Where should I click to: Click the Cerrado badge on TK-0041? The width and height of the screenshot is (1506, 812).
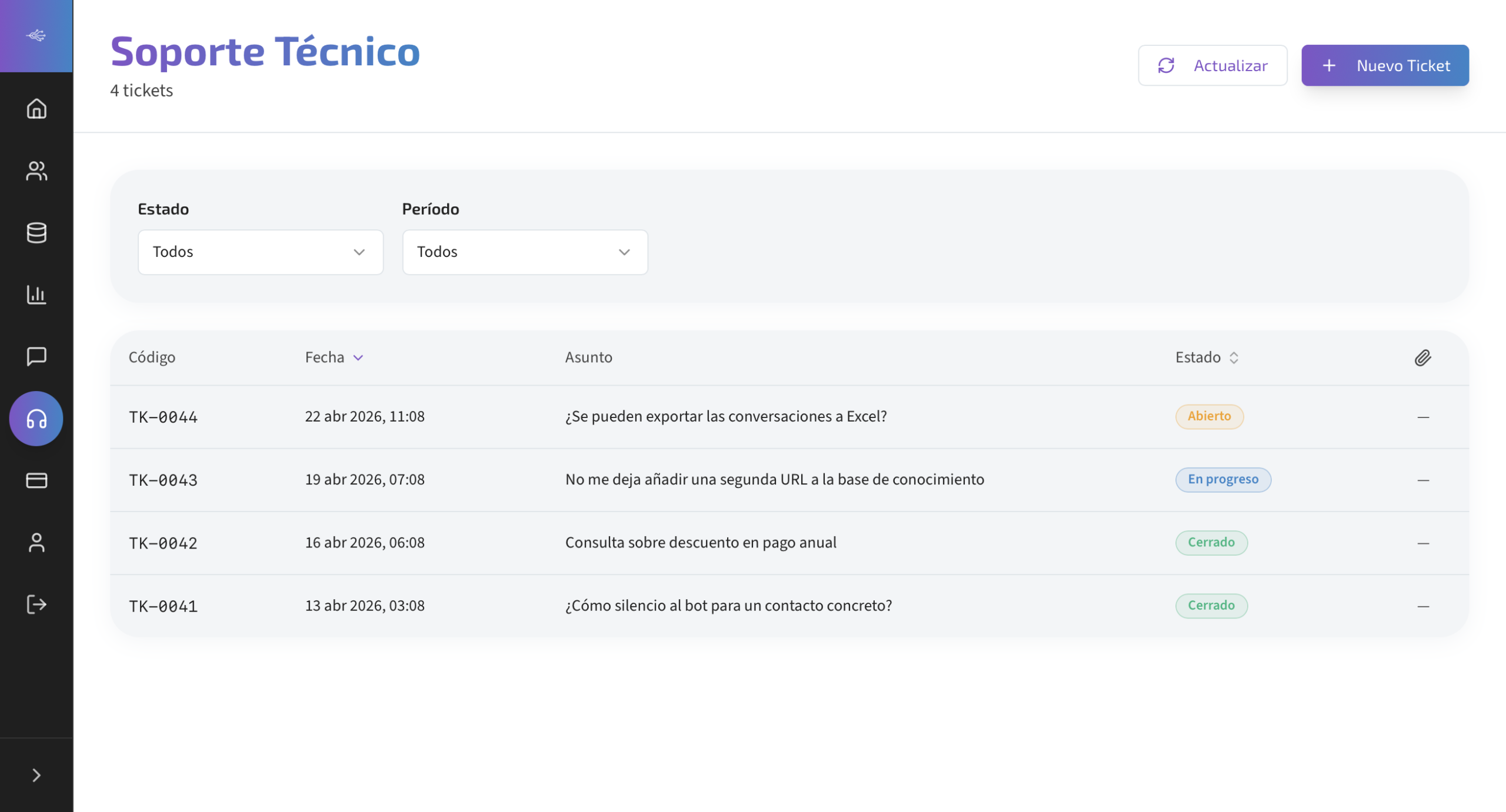(x=1211, y=606)
